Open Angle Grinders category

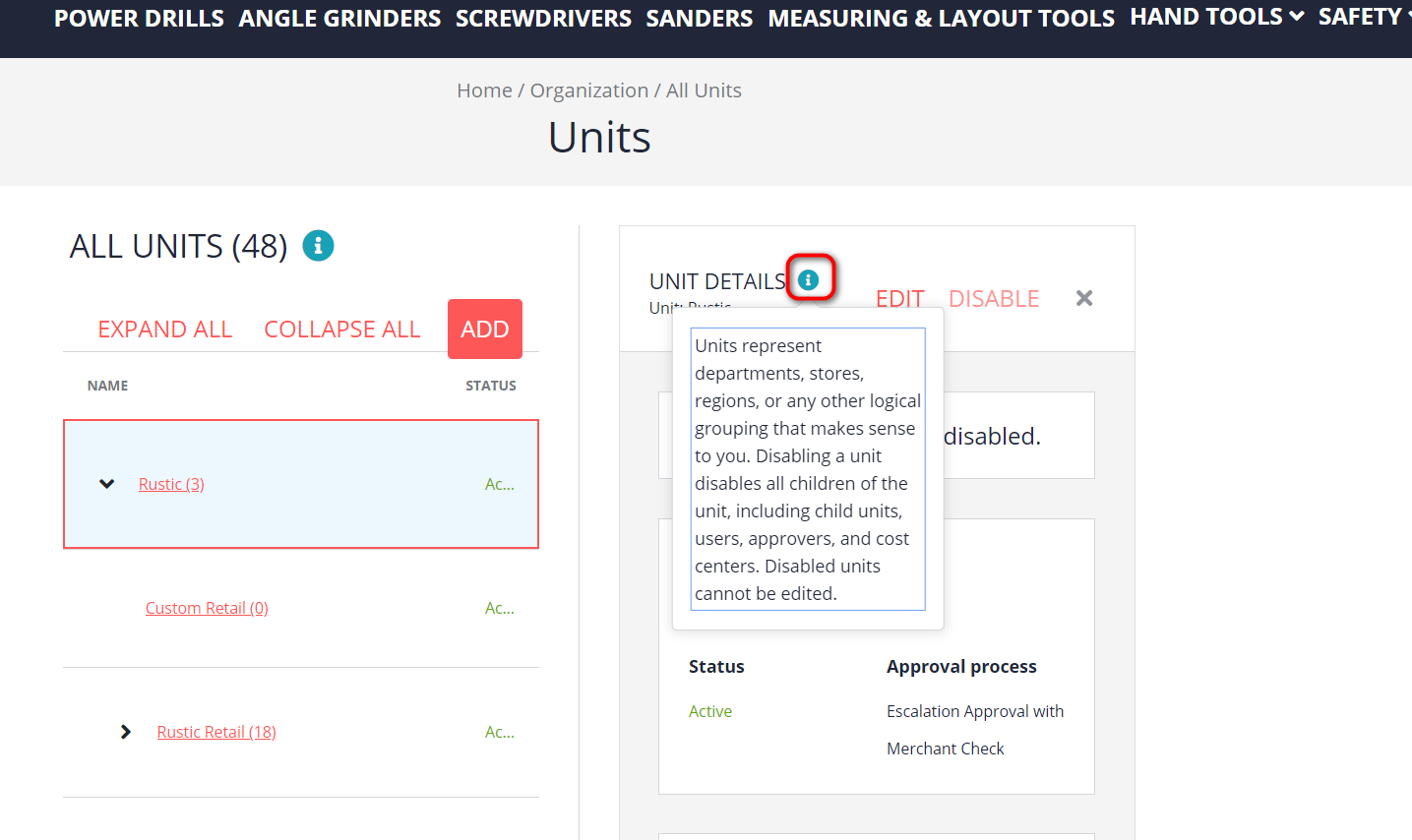coord(339,19)
